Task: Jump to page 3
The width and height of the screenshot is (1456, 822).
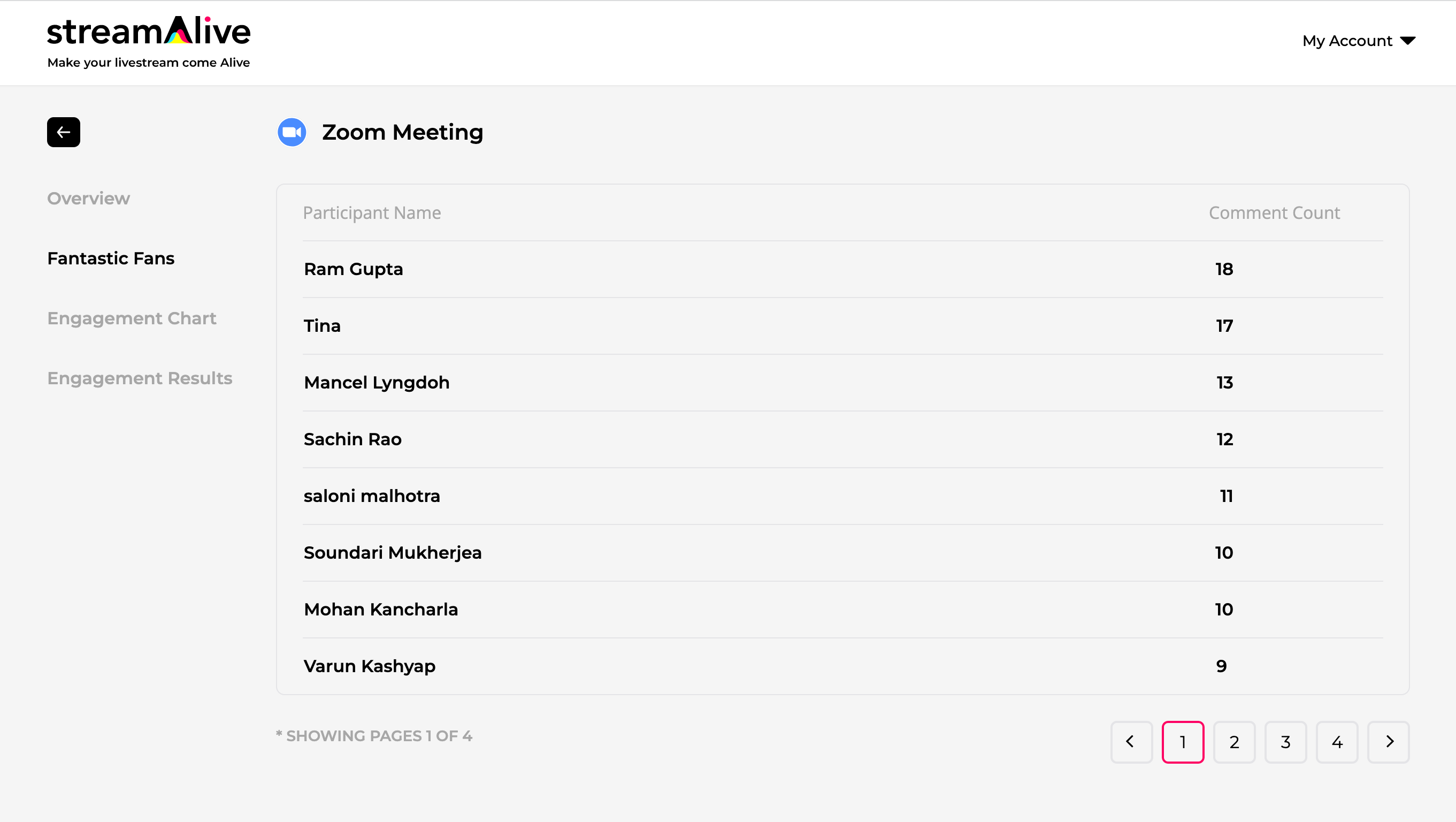Action: 1285,742
